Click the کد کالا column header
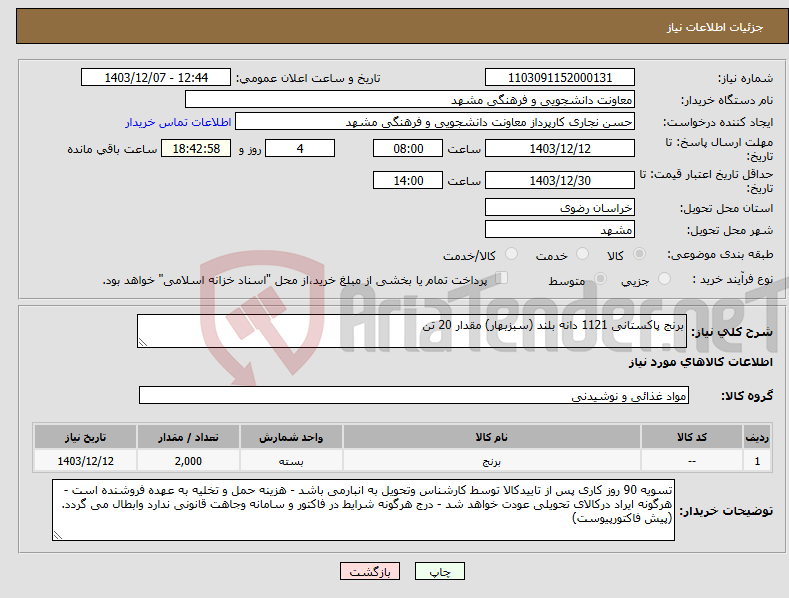 (692, 437)
